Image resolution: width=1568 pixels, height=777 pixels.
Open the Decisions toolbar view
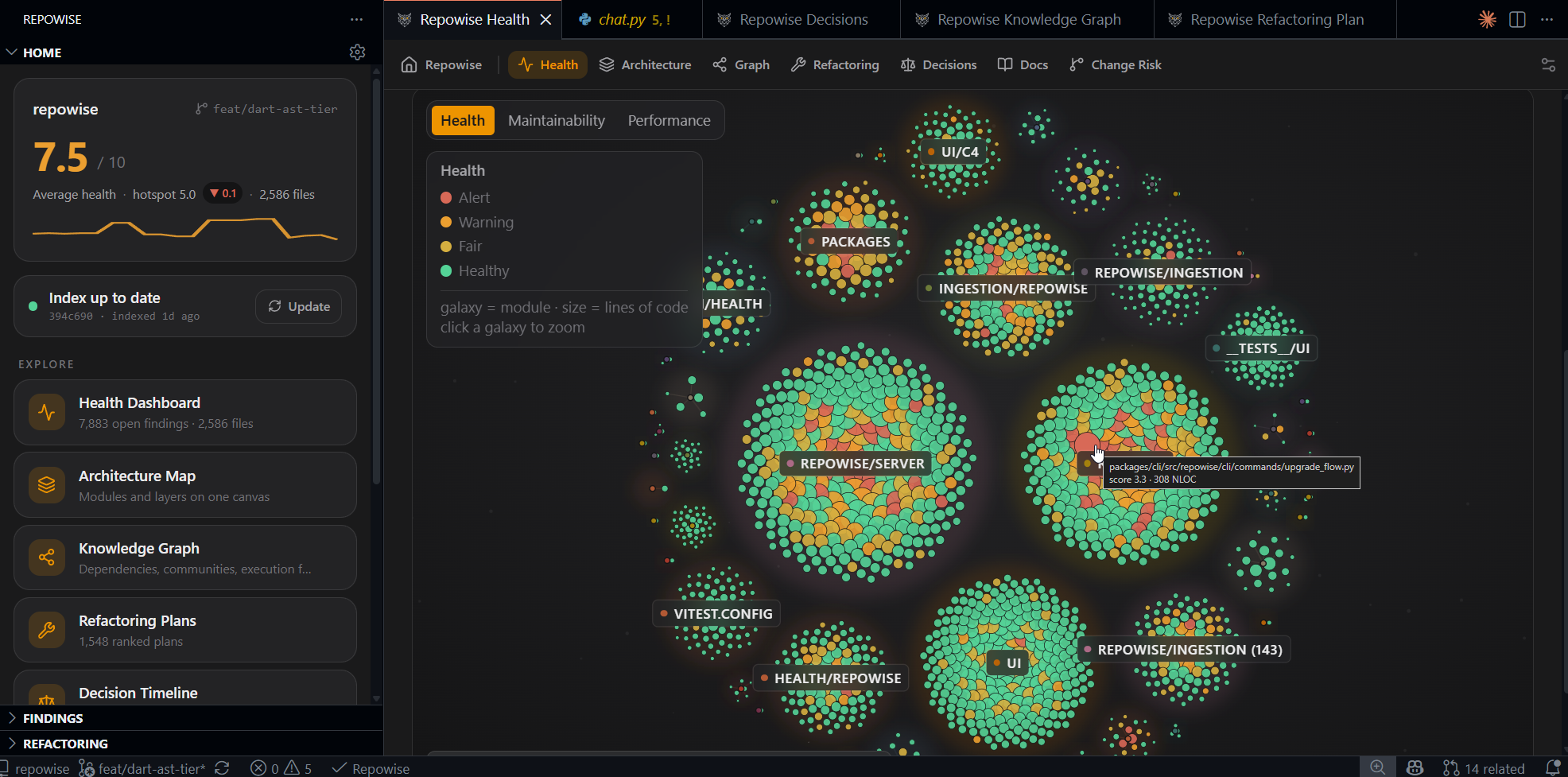pos(938,64)
